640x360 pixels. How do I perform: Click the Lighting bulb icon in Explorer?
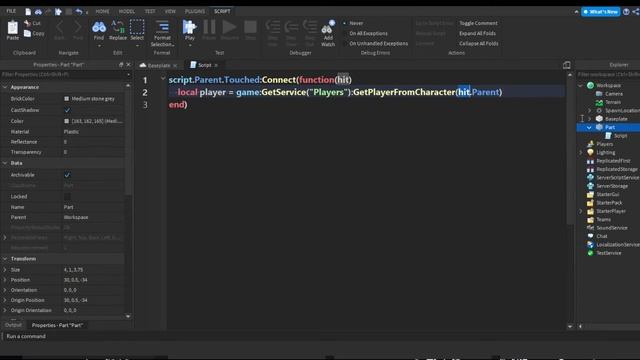590,152
